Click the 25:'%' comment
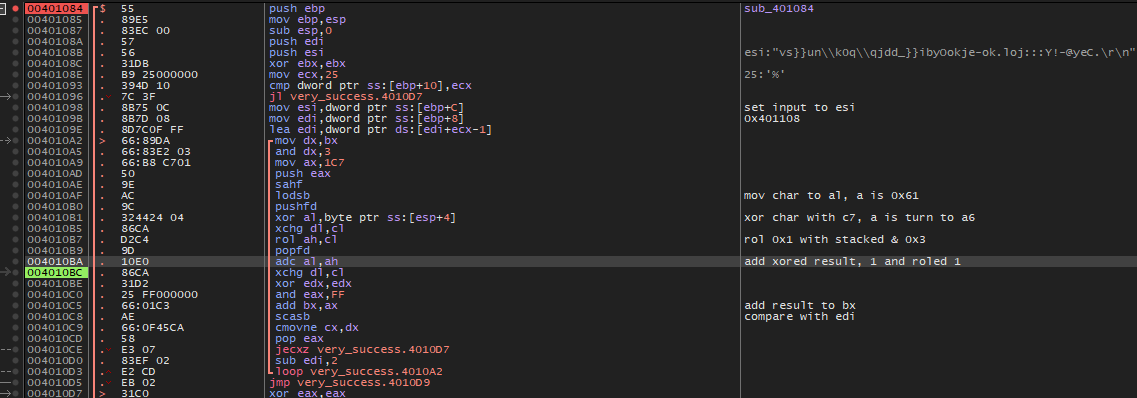 pos(764,75)
